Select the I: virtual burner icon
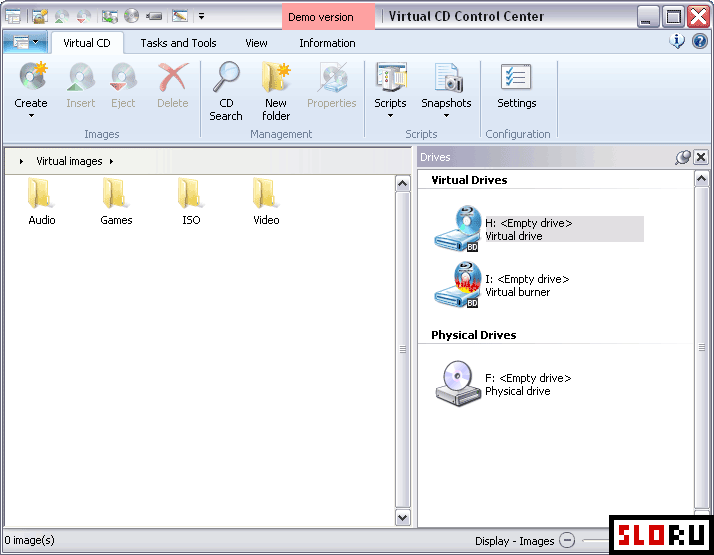 (x=458, y=285)
